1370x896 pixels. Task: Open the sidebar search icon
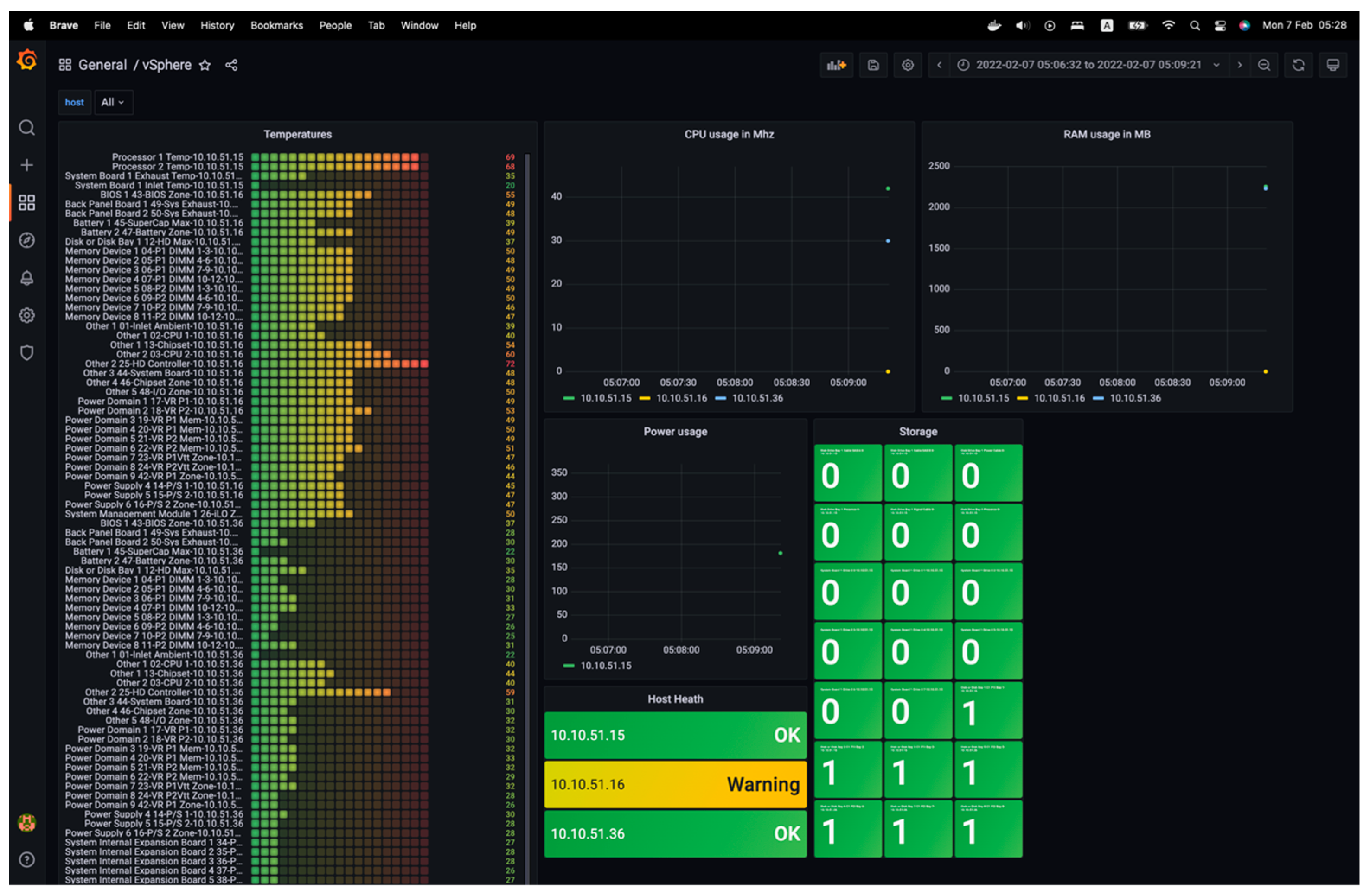click(x=26, y=127)
